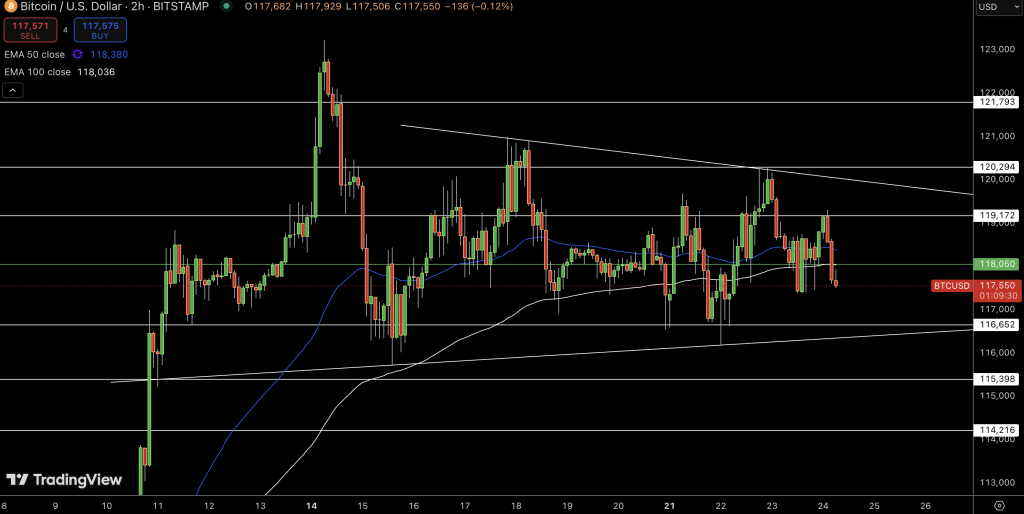This screenshot has height=514, width=1024.
Task: Collapse the indicator legend chevron
Action: [x=13, y=90]
